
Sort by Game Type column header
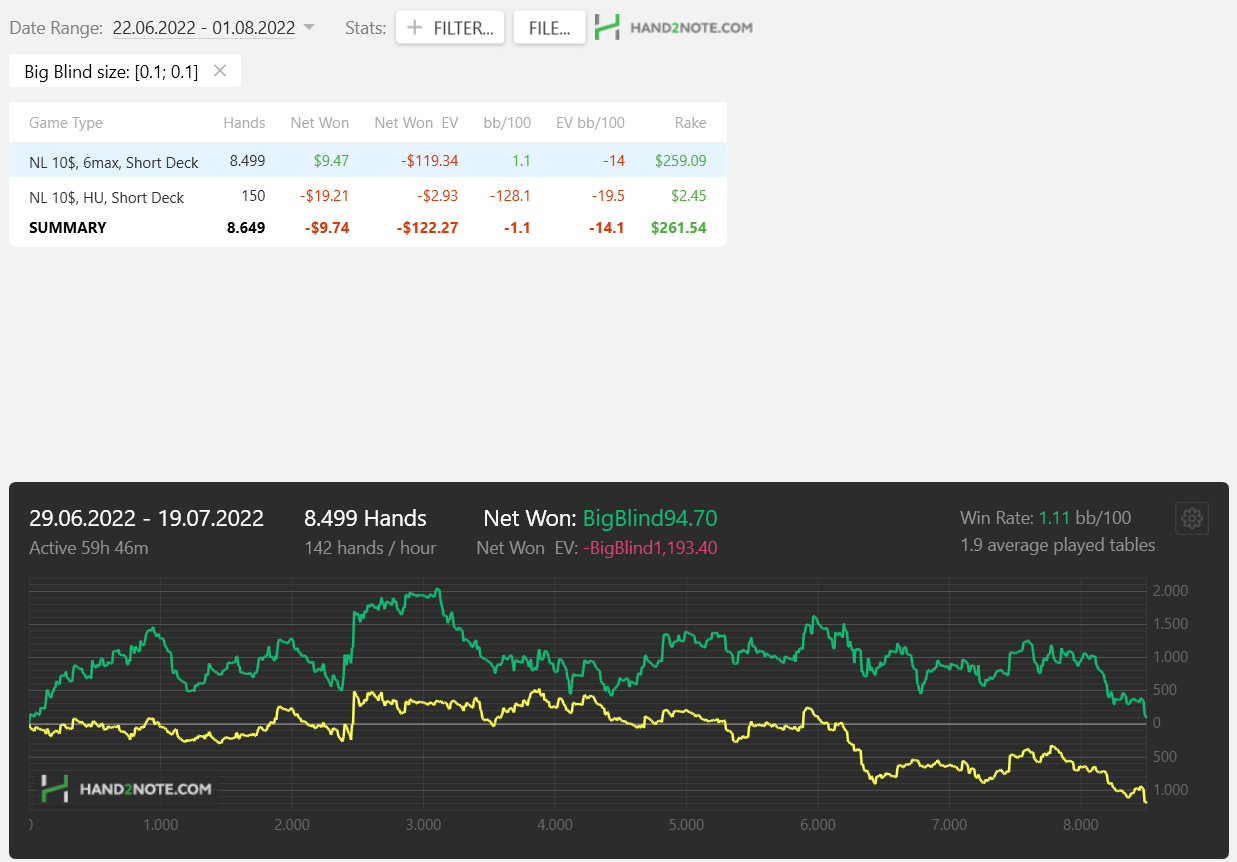66,123
